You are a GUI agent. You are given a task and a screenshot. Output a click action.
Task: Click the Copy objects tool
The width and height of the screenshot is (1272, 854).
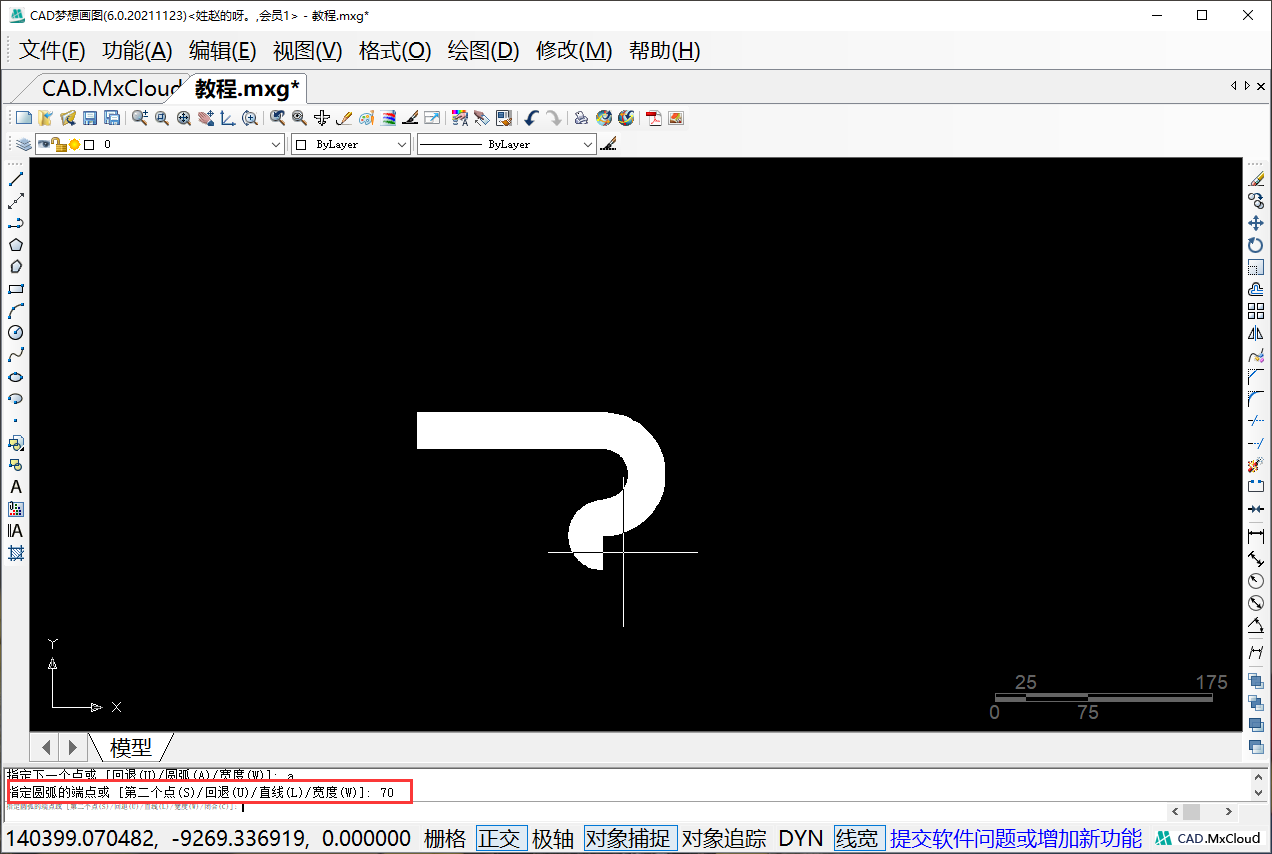point(1256,201)
